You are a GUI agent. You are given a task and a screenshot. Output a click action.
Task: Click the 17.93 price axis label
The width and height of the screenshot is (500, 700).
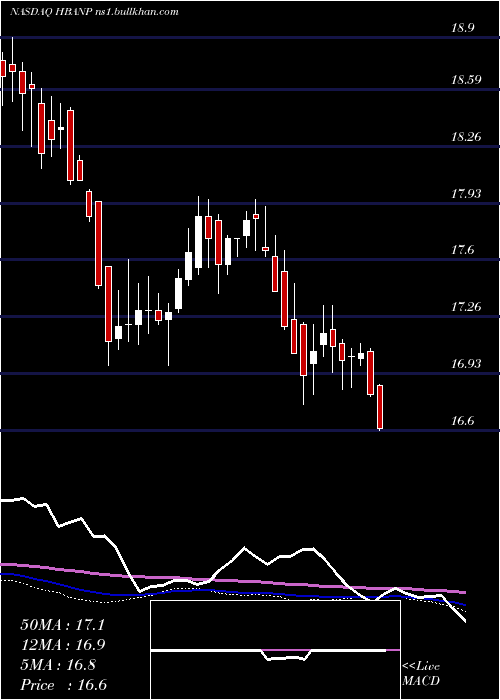(468, 194)
